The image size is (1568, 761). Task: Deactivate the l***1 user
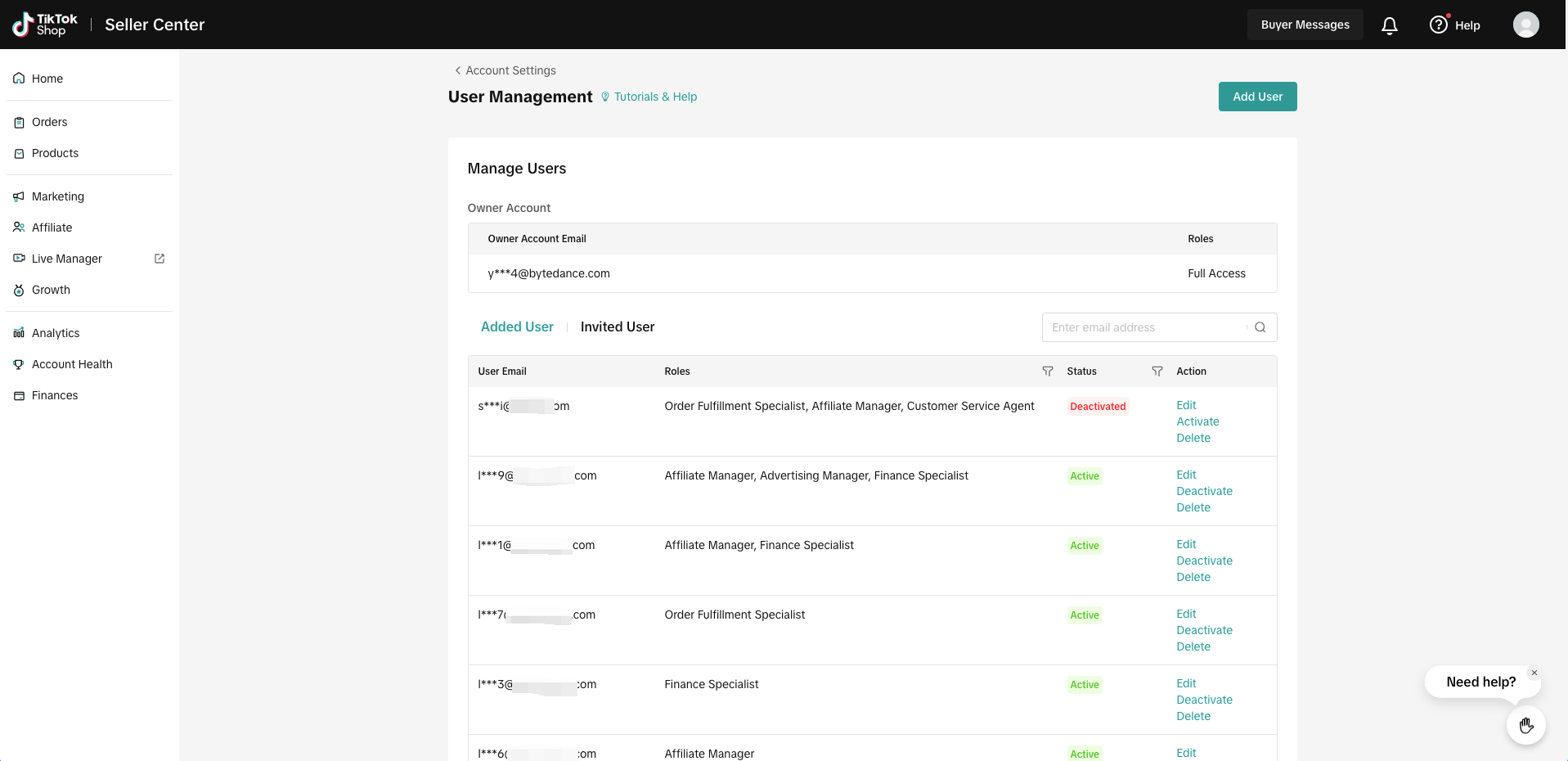(x=1204, y=561)
